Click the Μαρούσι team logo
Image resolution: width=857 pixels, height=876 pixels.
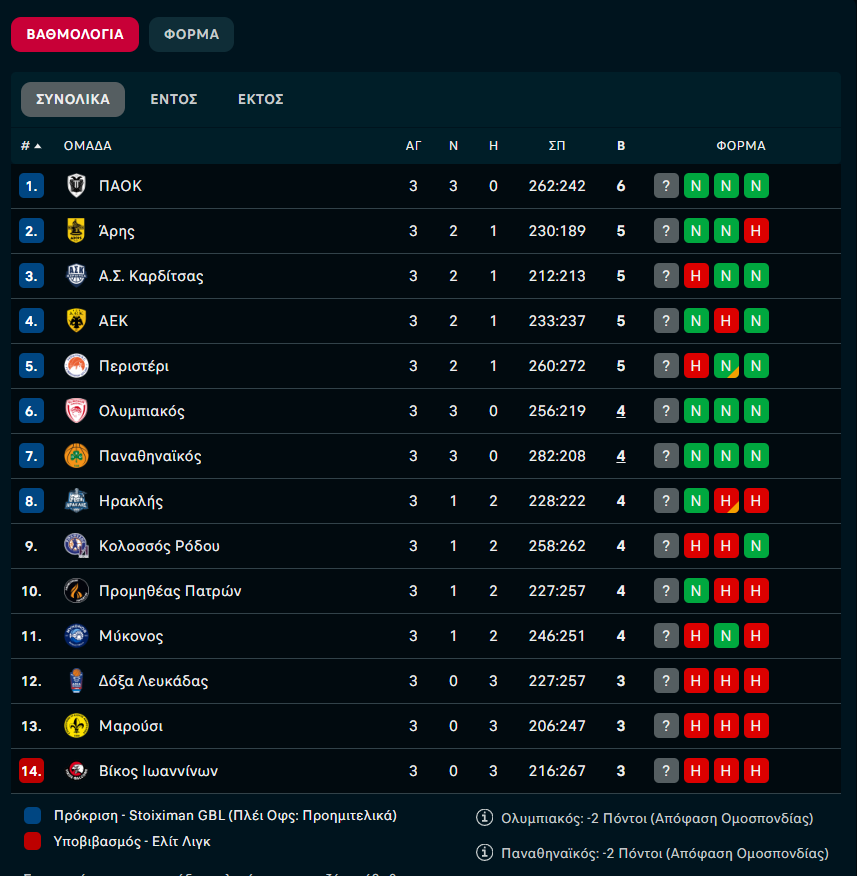tap(76, 726)
